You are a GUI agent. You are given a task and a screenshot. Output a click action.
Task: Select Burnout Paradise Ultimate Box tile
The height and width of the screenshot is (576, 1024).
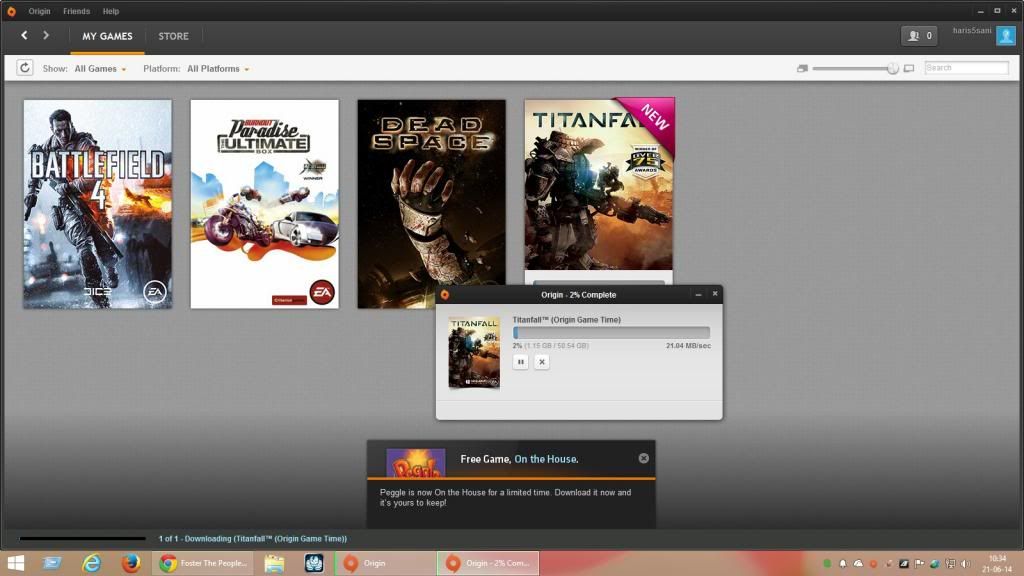click(x=264, y=204)
